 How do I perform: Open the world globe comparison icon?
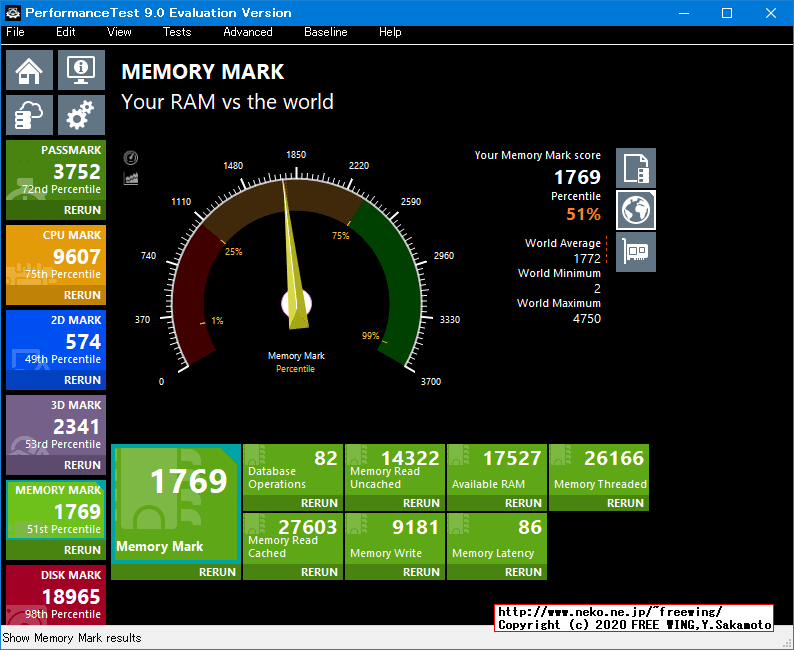point(636,209)
